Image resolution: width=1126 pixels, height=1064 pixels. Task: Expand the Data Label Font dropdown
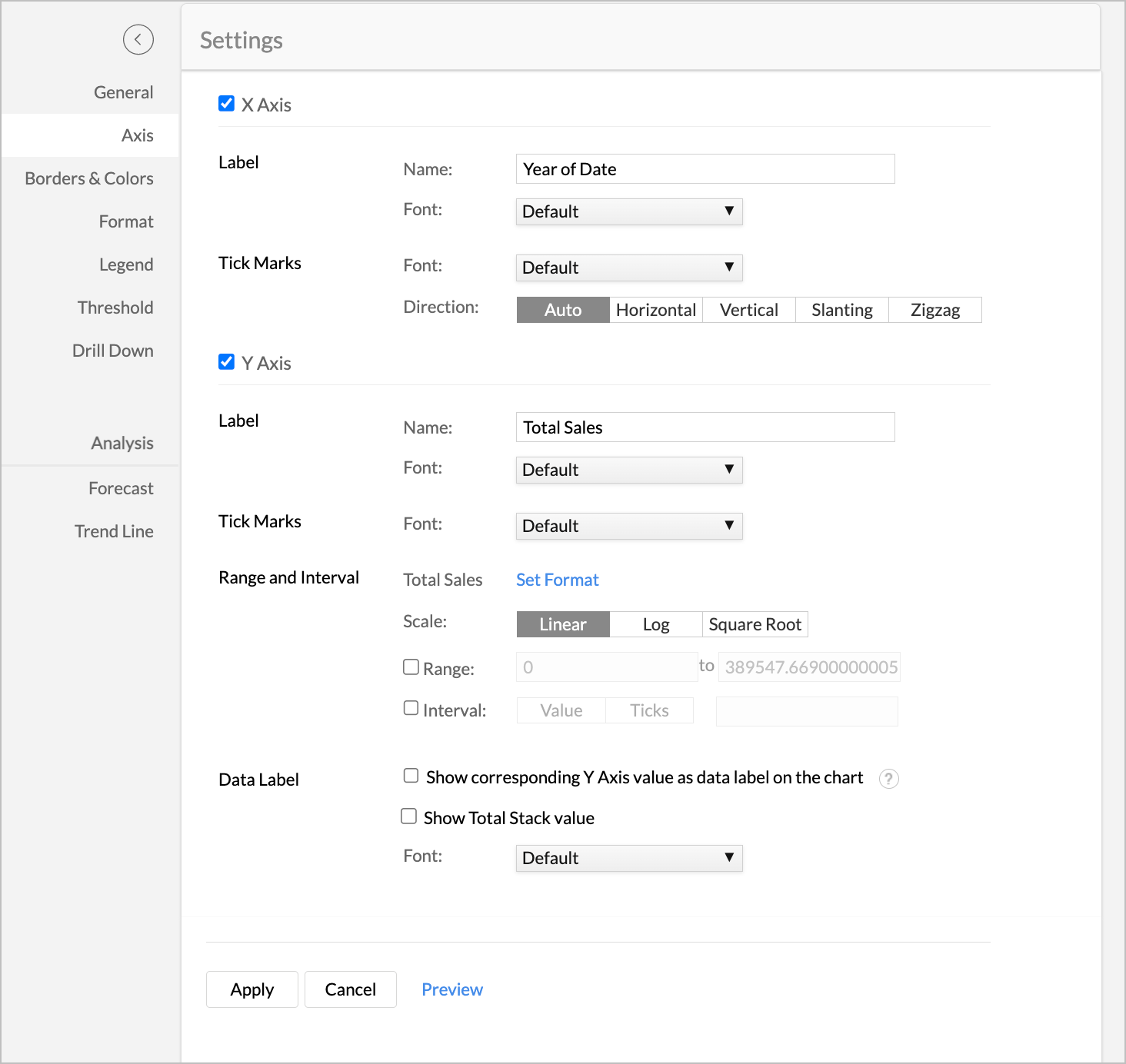point(628,858)
